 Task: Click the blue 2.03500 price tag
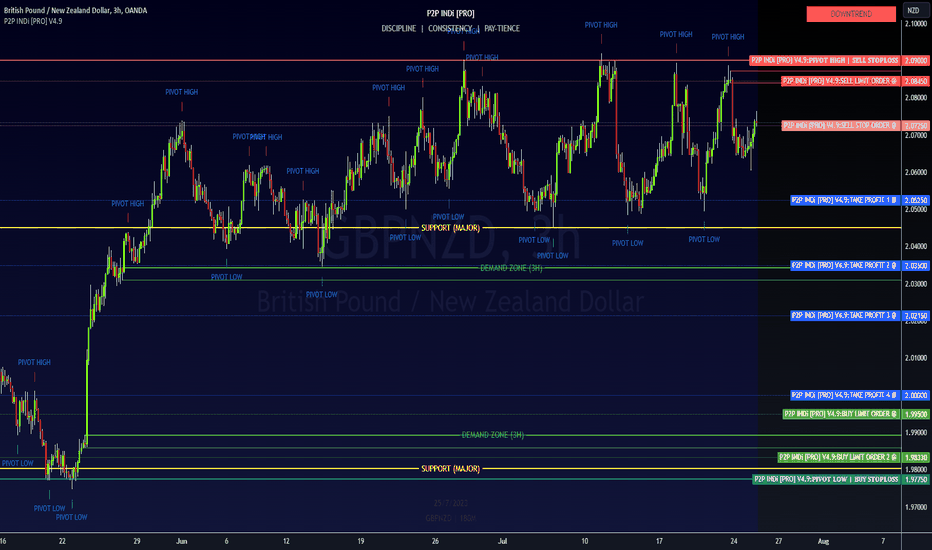click(x=916, y=266)
